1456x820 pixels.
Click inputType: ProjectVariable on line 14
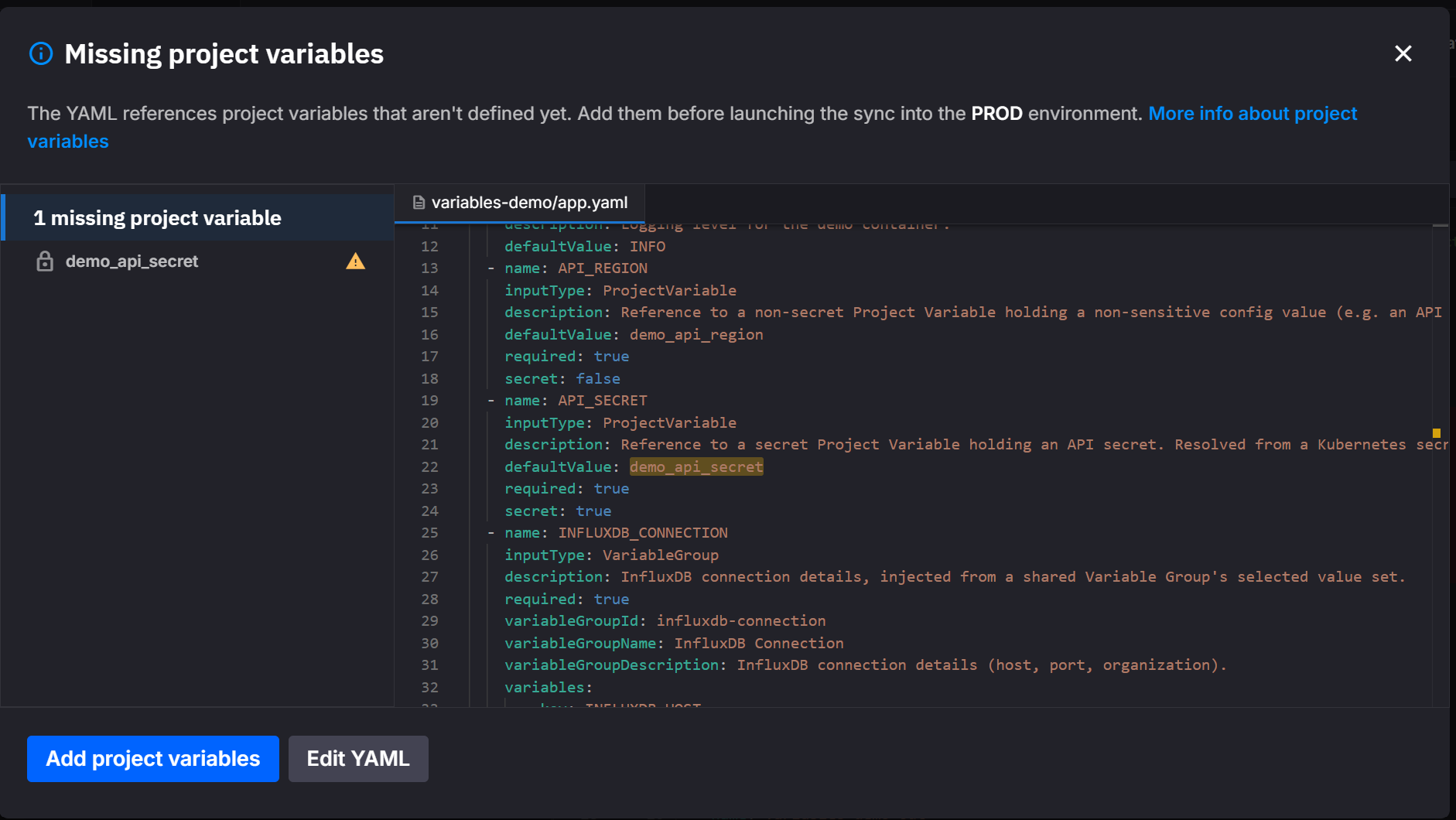tap(620, 290)
